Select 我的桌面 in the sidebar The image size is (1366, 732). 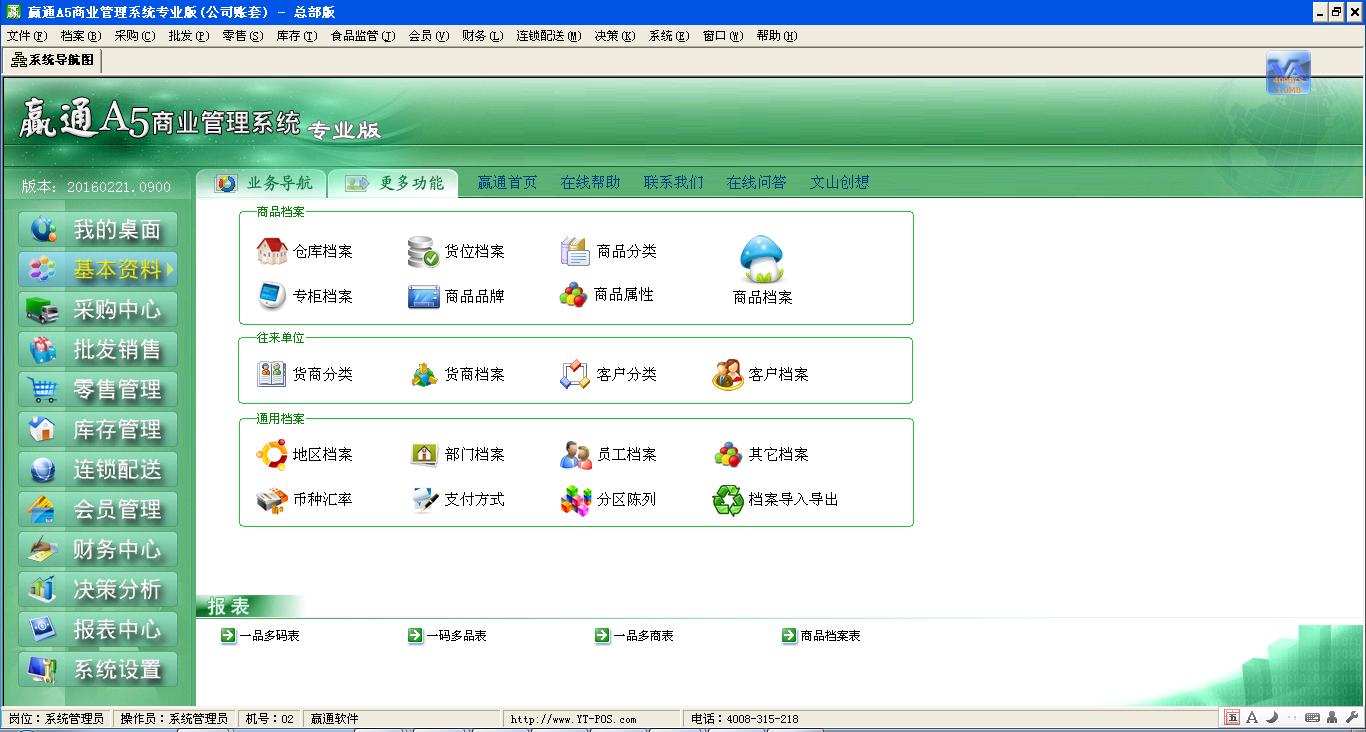click(x=98, y=230)
